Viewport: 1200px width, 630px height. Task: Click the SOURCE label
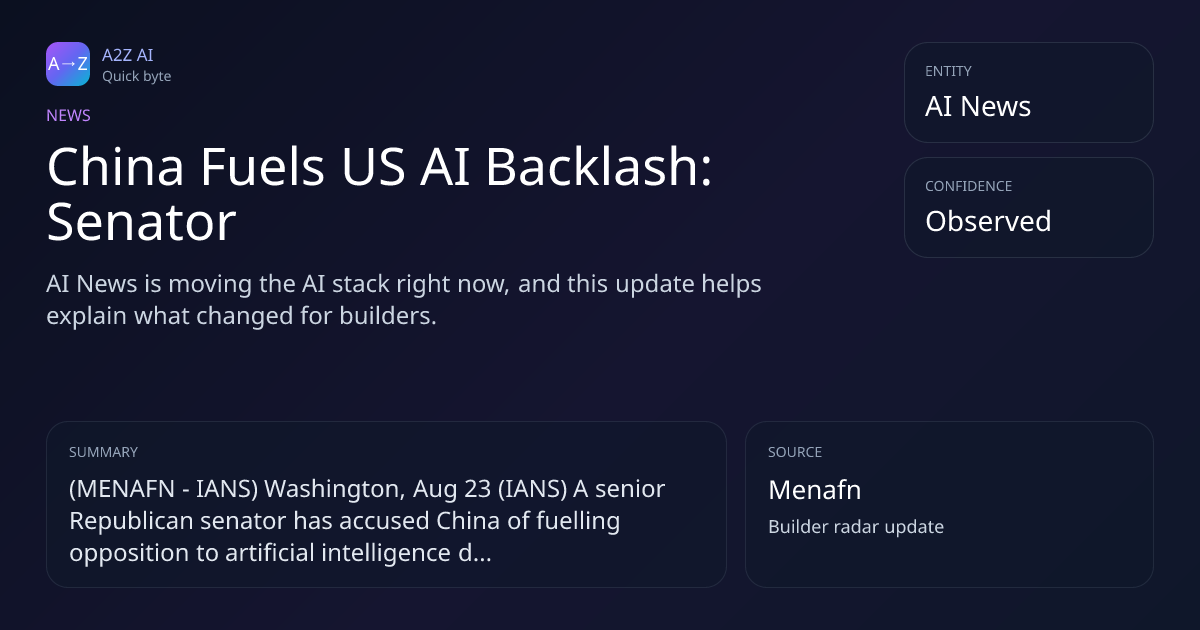pyautogui.click(x=795, y=452)
